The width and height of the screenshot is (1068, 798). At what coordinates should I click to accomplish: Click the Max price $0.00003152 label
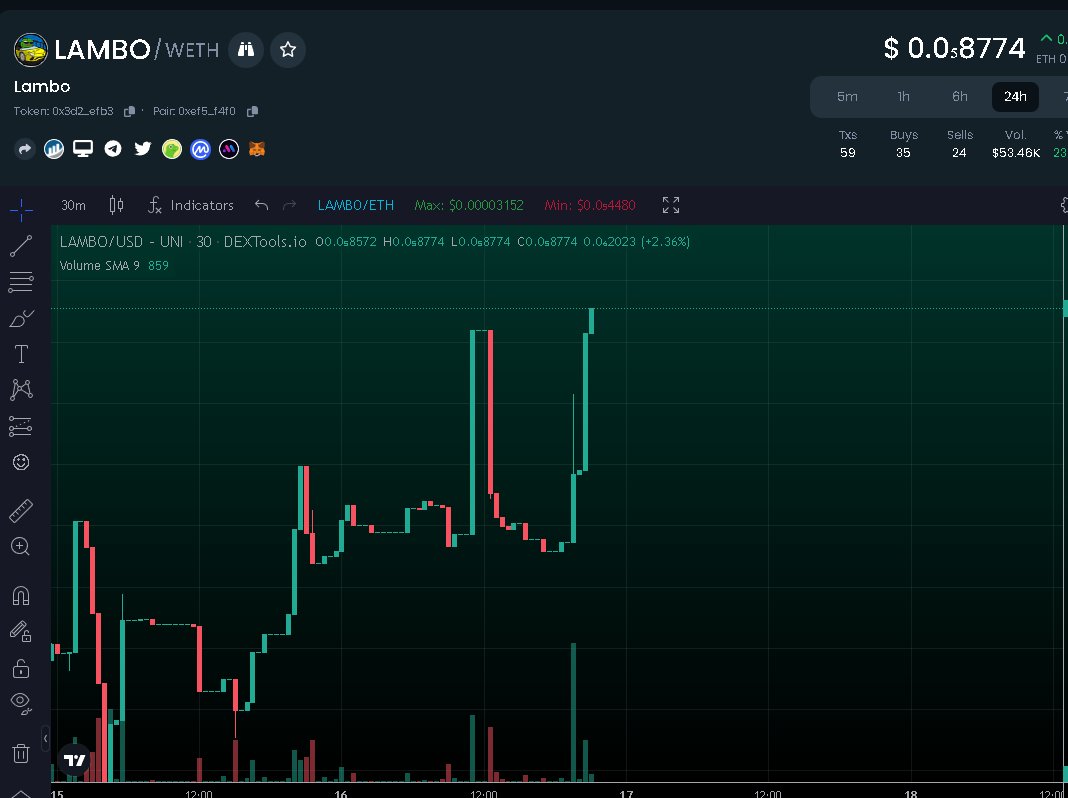469,205
